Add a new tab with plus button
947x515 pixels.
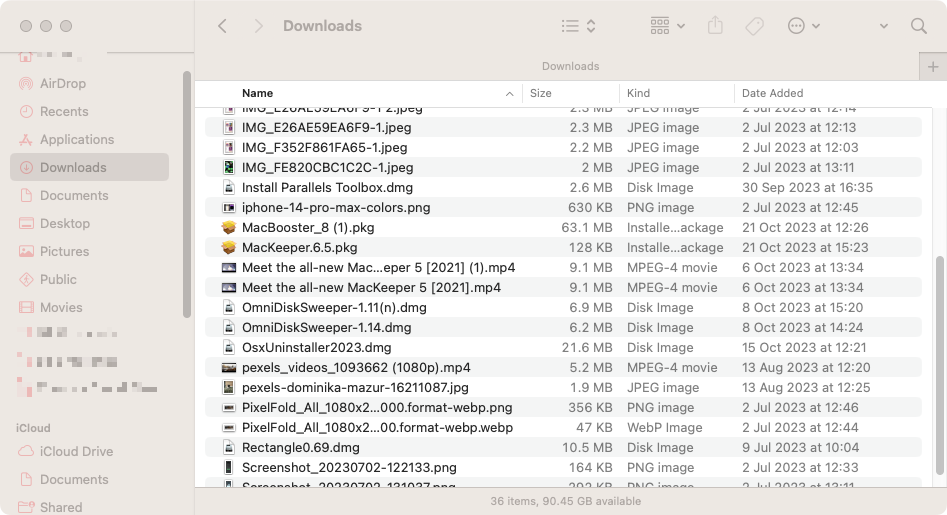(933, 66)
